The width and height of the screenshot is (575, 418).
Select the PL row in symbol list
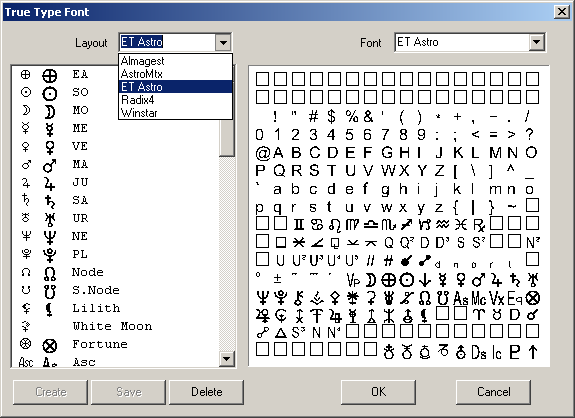pos(116,254)
